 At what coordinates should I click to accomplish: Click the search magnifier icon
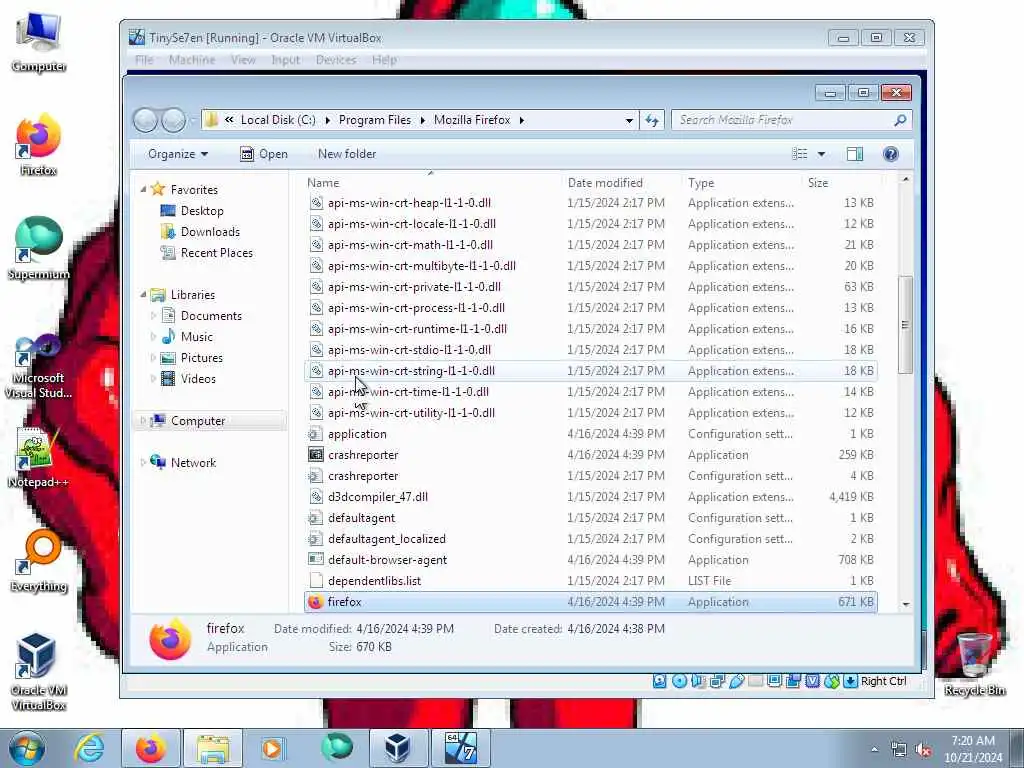point(900,120)
